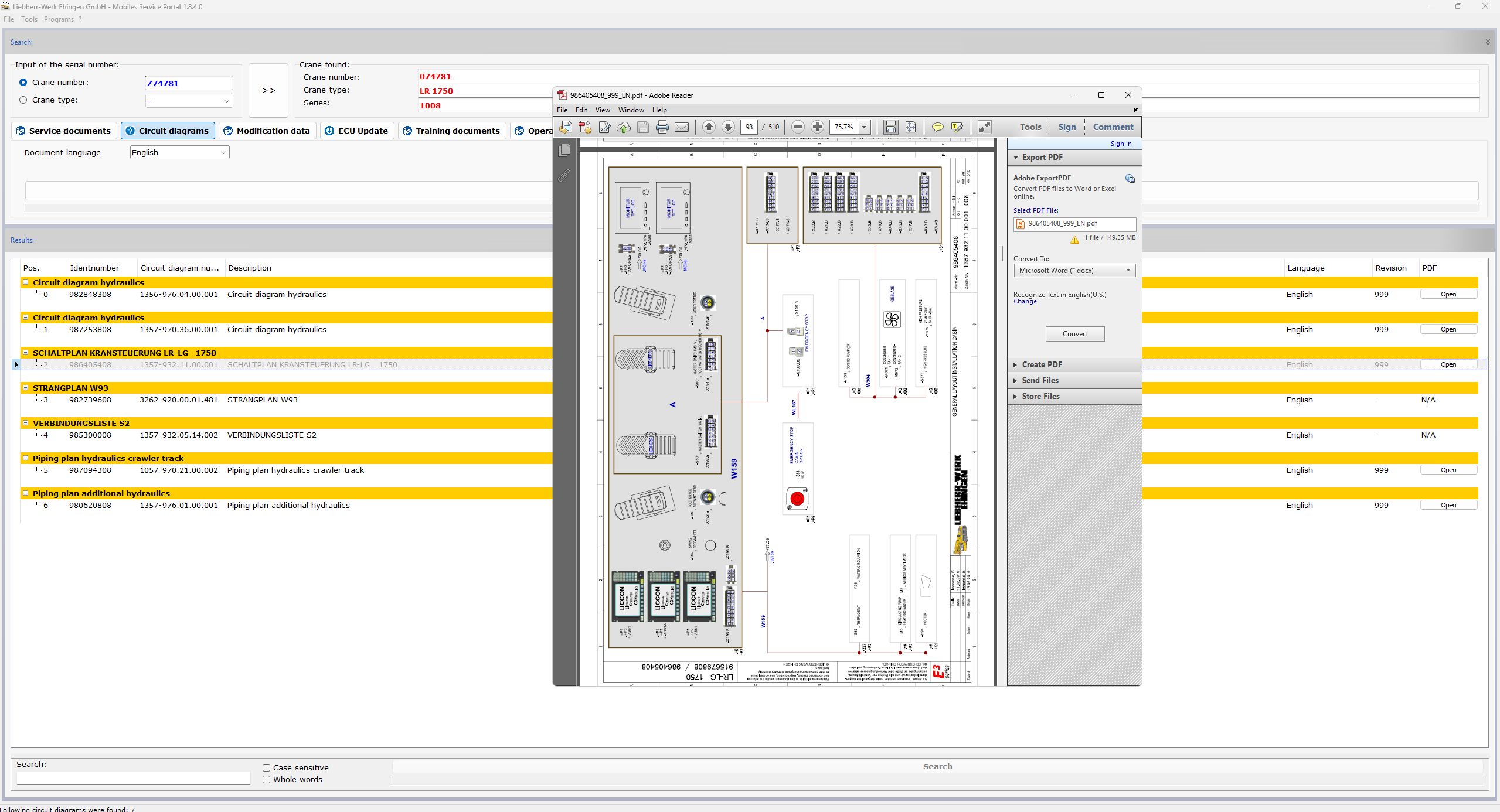Open the zoom percentage selector
This screenshot has width=1500, height=812.
(x=863, y=127)
